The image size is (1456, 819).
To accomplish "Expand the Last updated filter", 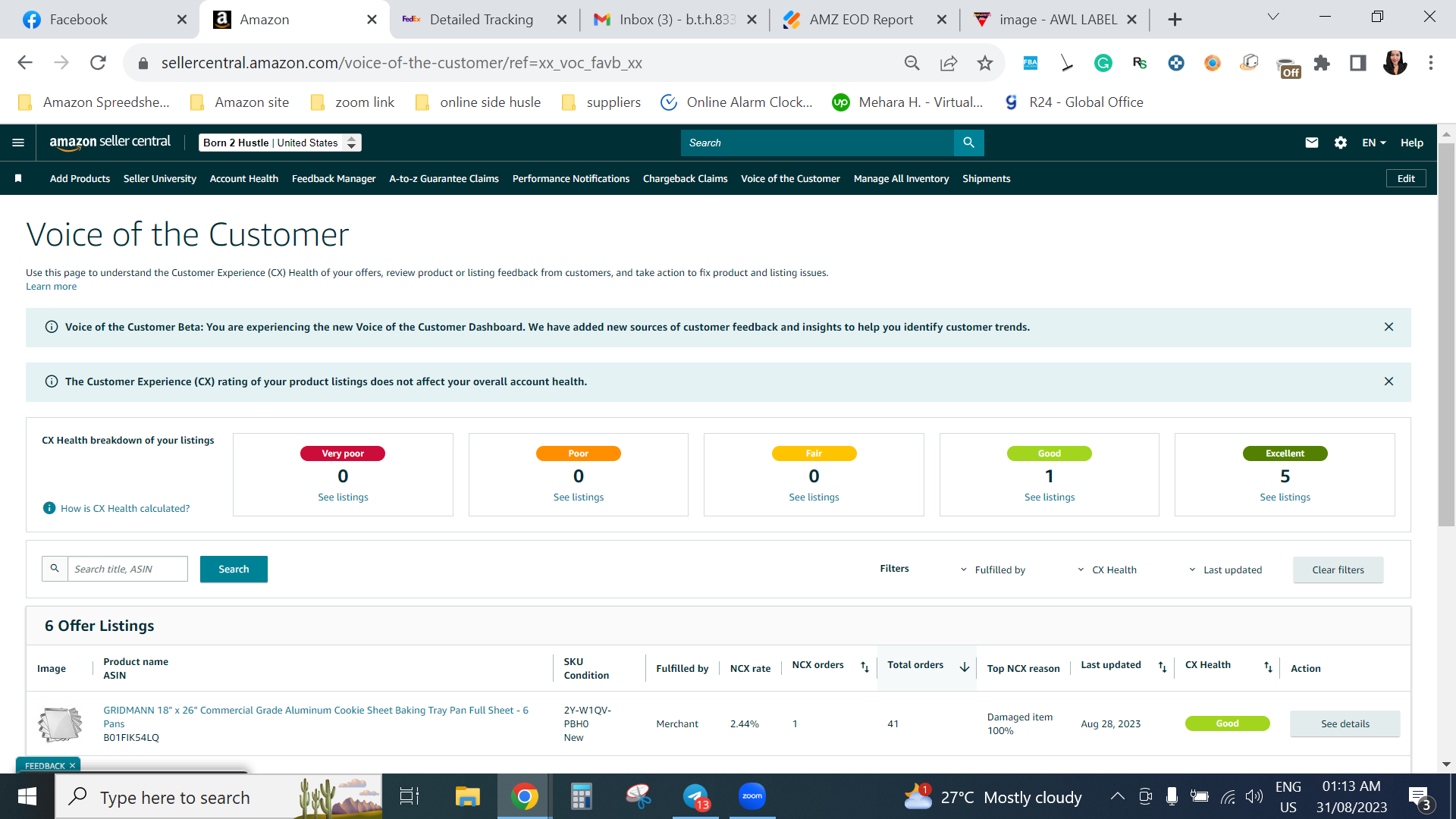I will point(1225,570).
